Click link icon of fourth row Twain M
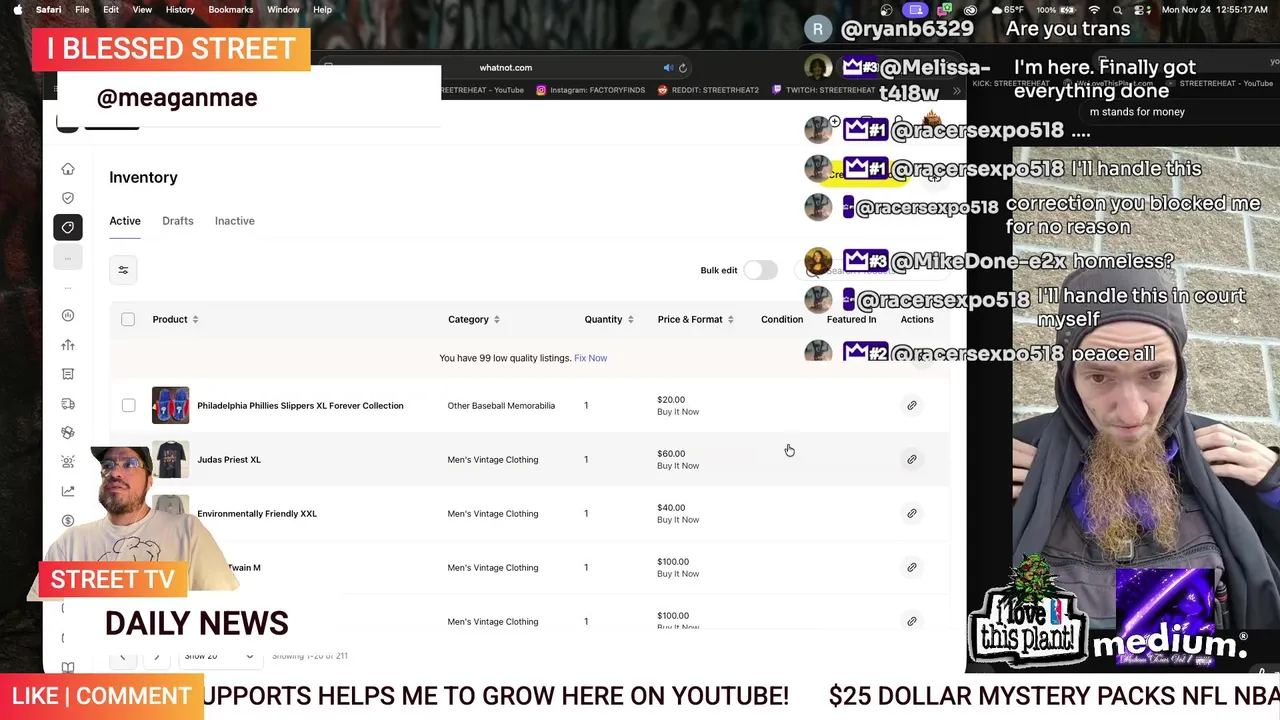This screenshot has height=720, width=1280. point(912,568)
